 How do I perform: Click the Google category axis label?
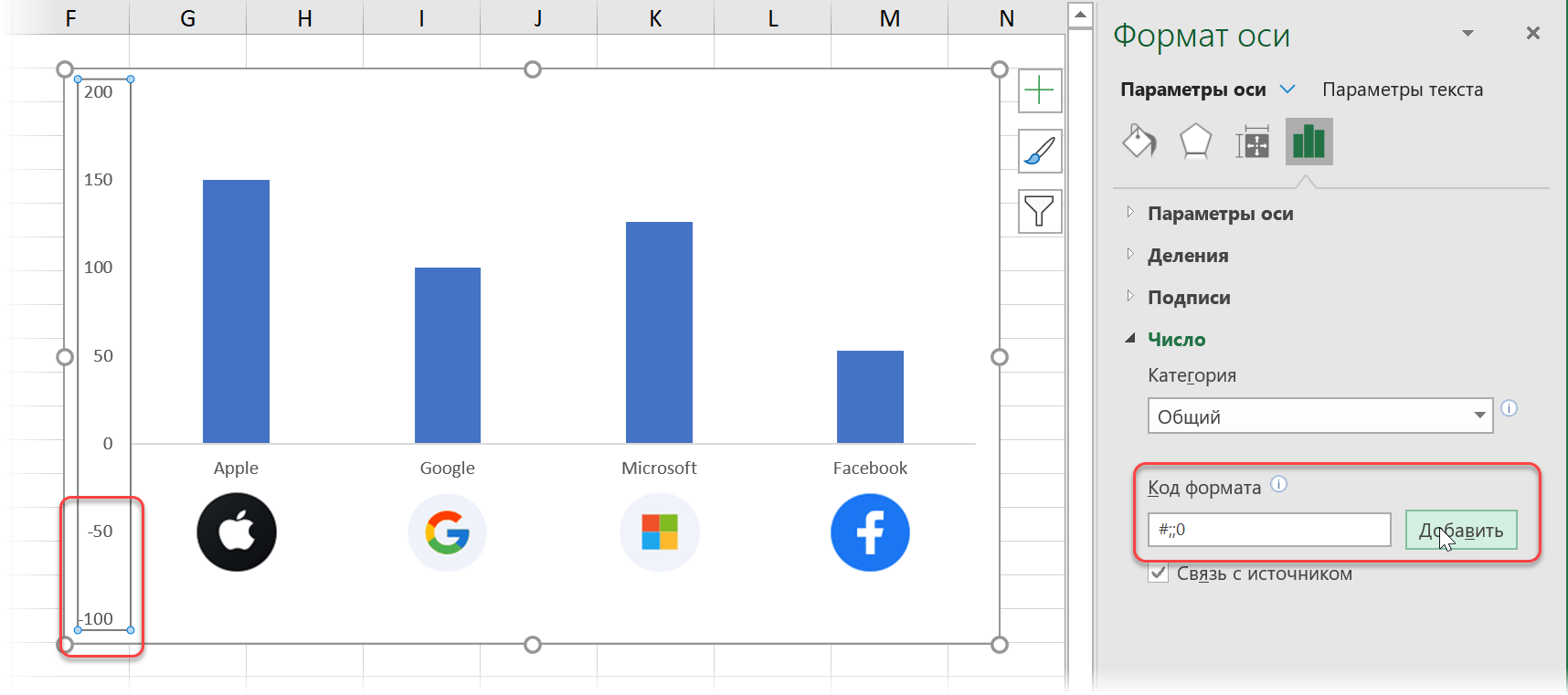click(x=448, y=469)
